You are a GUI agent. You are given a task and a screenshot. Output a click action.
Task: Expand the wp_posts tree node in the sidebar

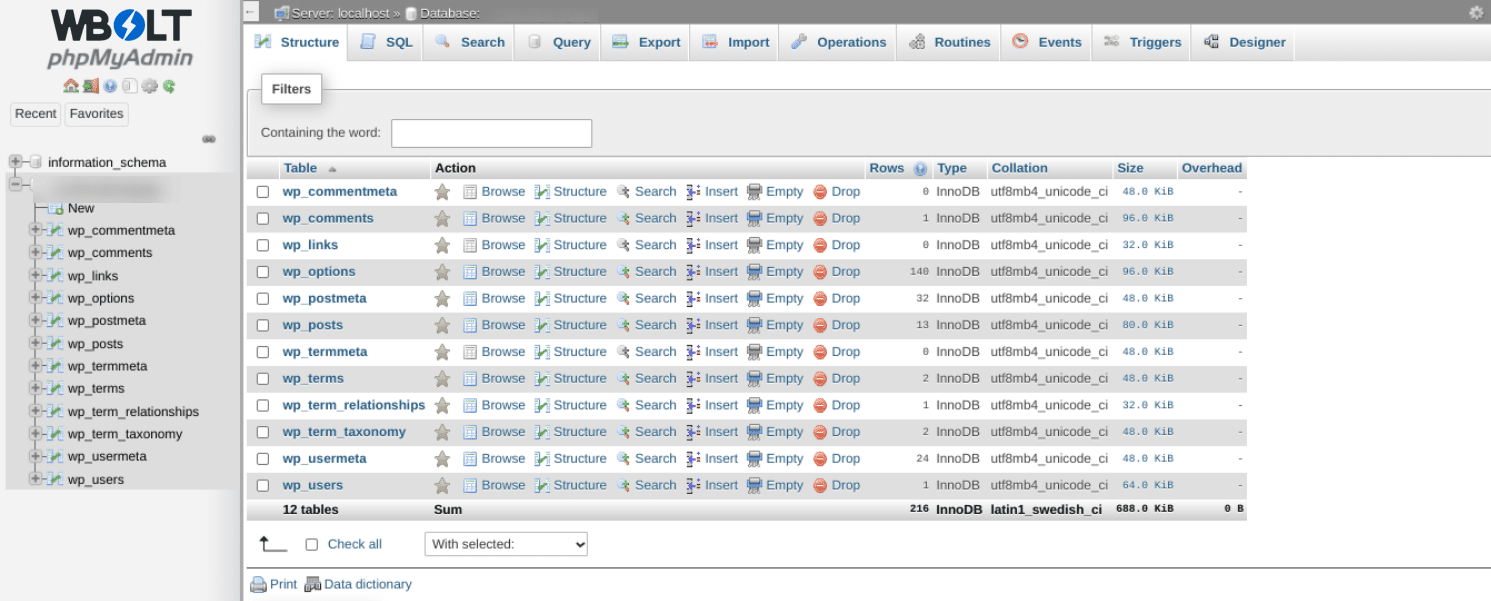tap(36, 343)
